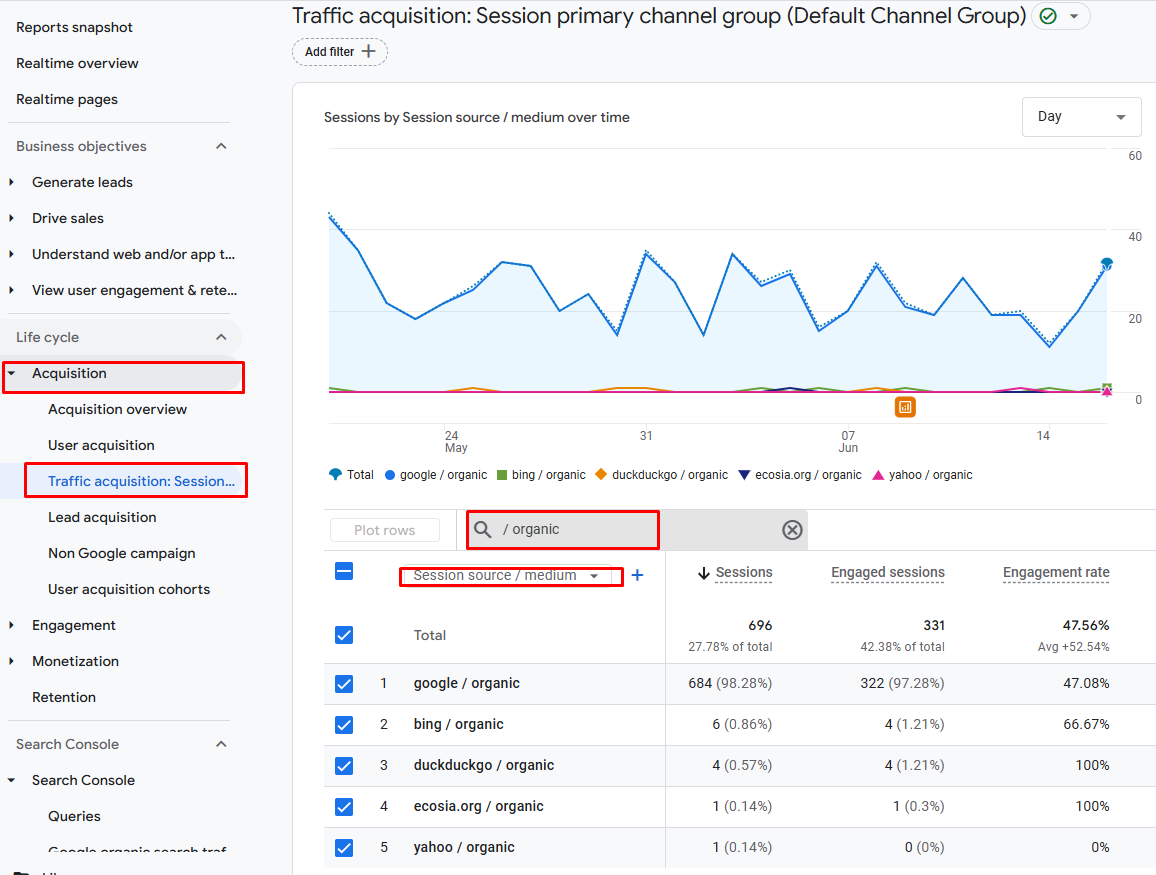Open Lead acquisition report

pos(102,517)
